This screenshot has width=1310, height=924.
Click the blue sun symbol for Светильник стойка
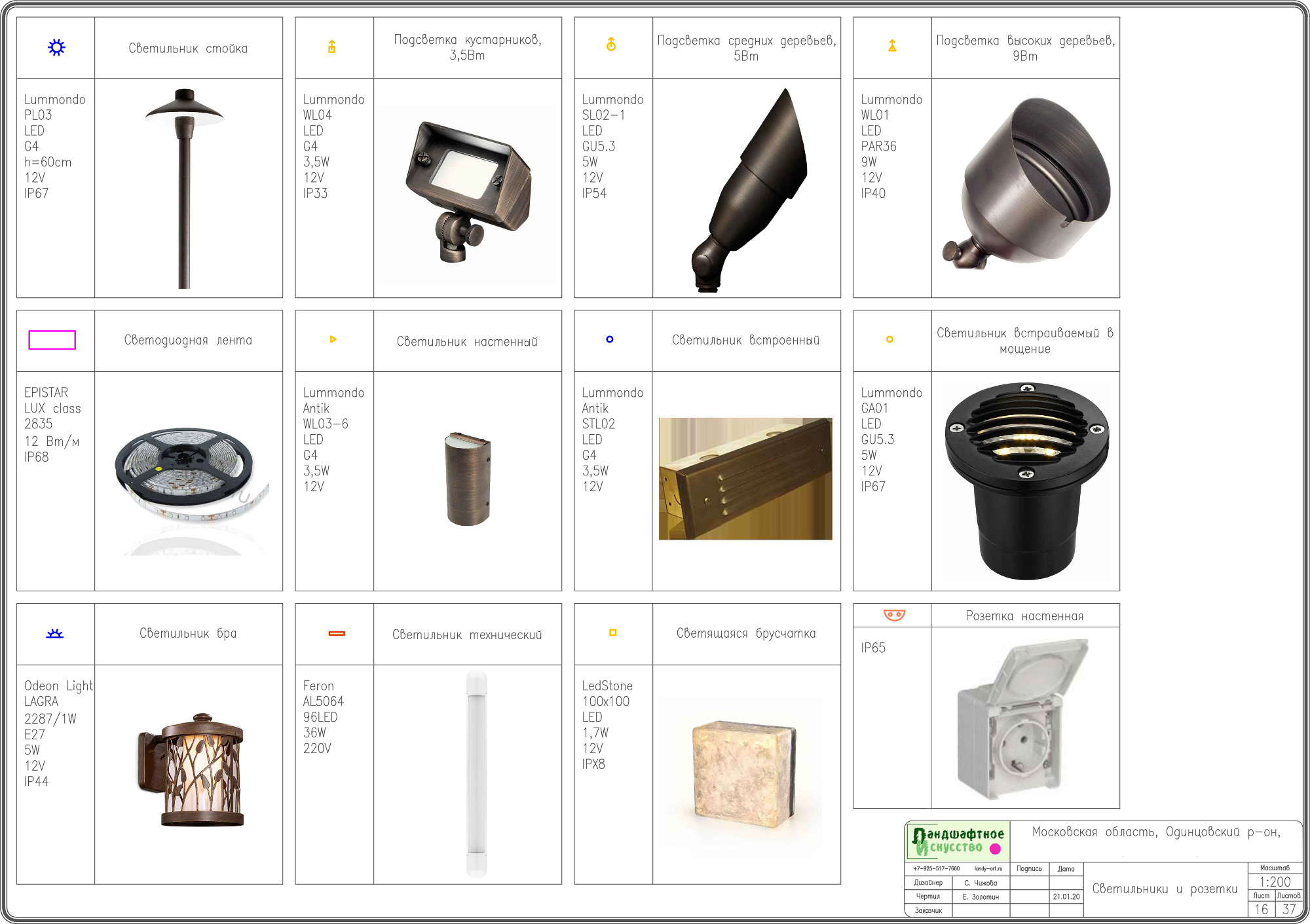tap(56, 47)
